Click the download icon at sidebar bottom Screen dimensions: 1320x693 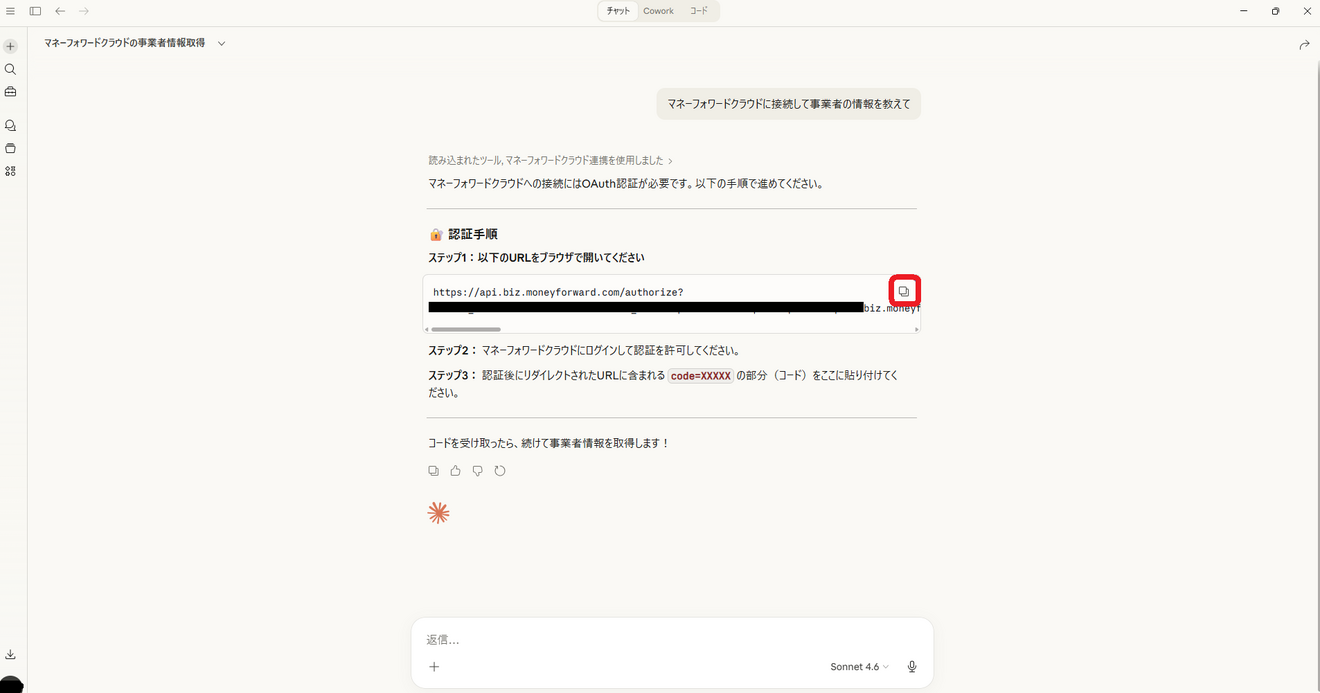[x=10, y=654]
